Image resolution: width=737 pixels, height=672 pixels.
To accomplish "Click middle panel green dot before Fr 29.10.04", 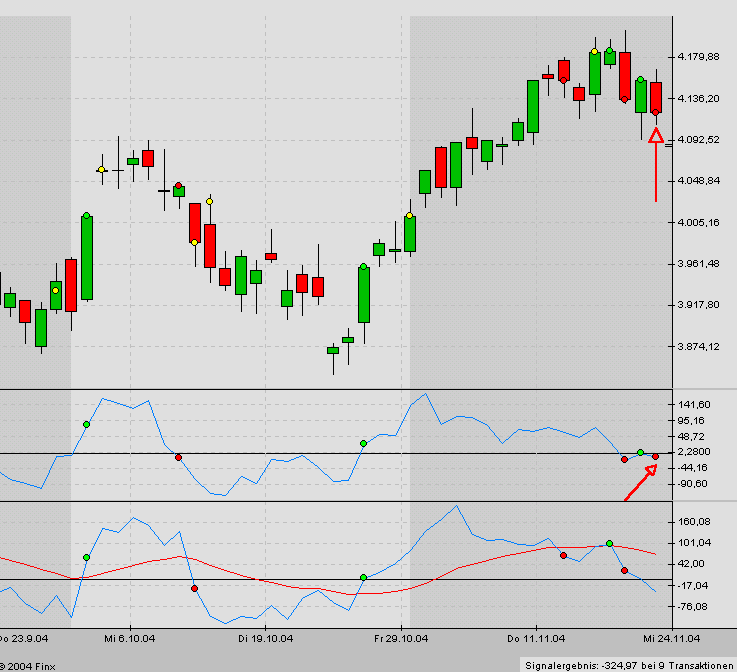I will point(363,443).
